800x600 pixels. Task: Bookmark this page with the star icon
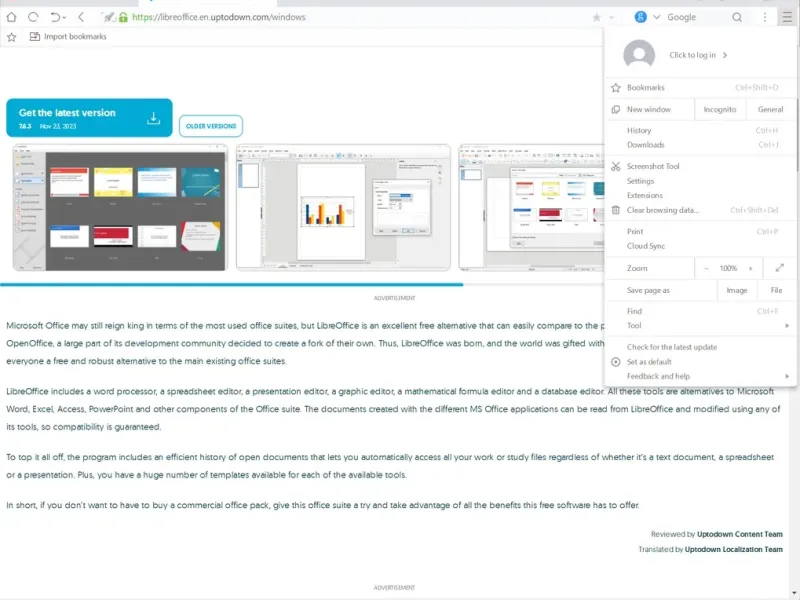pos(596,17)
